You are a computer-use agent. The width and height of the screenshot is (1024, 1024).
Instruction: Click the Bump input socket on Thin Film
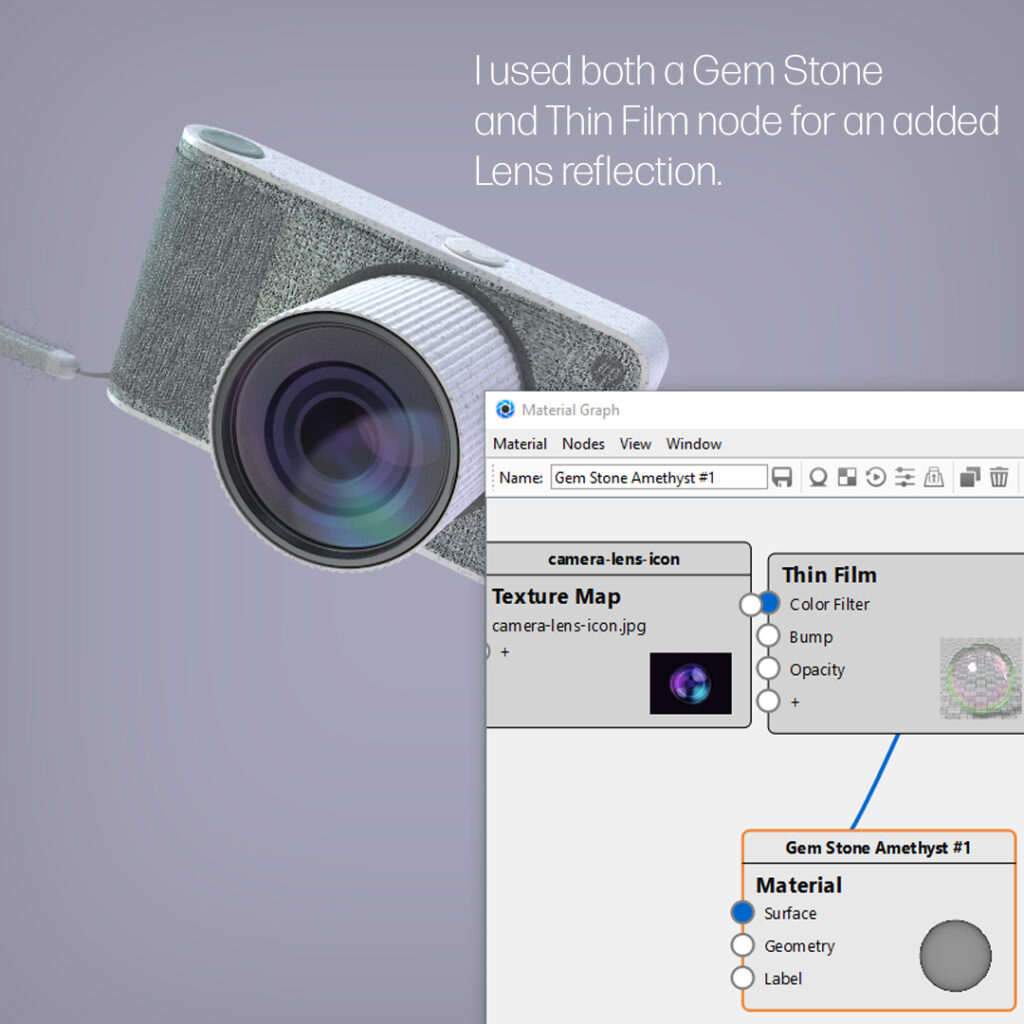(768, 636)
